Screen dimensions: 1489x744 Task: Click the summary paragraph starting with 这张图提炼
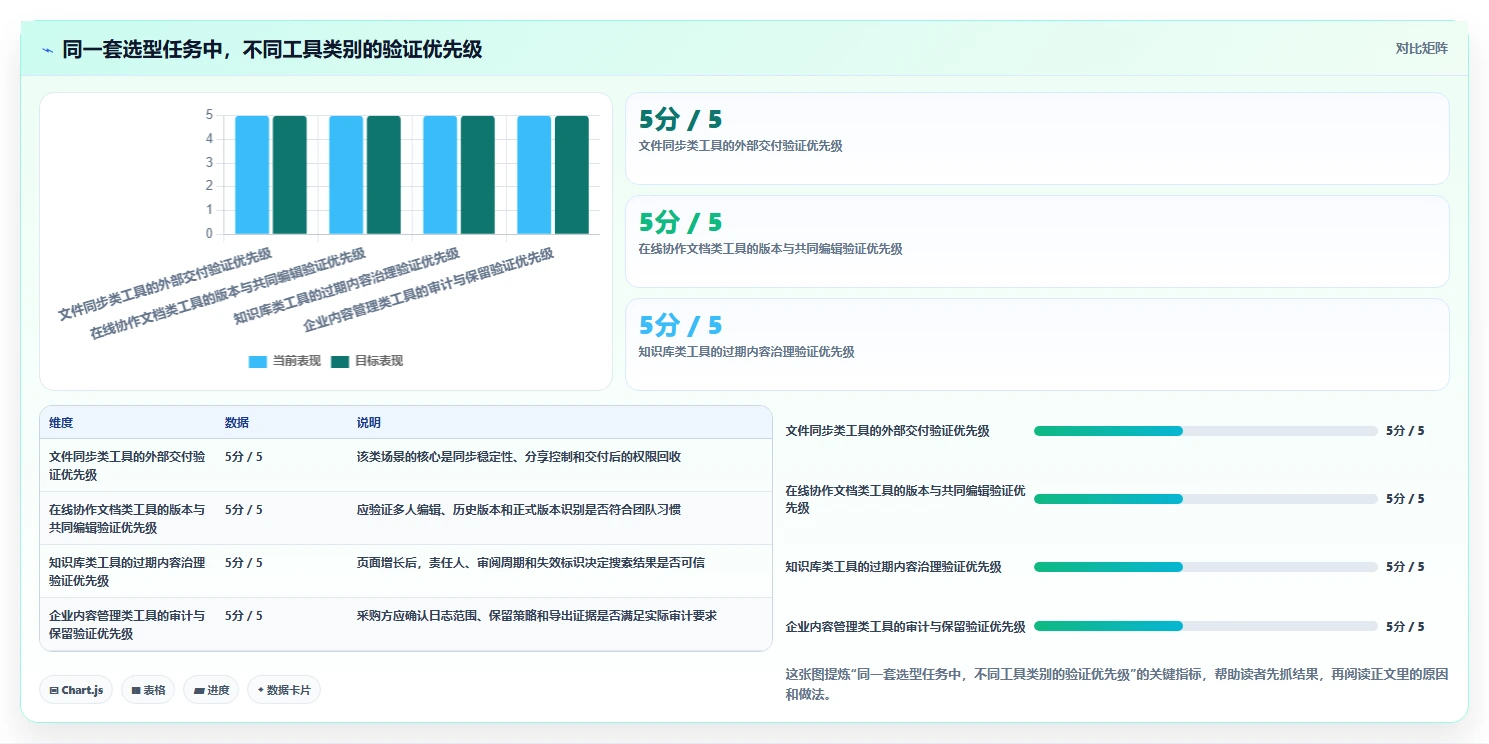(1117, 684)
